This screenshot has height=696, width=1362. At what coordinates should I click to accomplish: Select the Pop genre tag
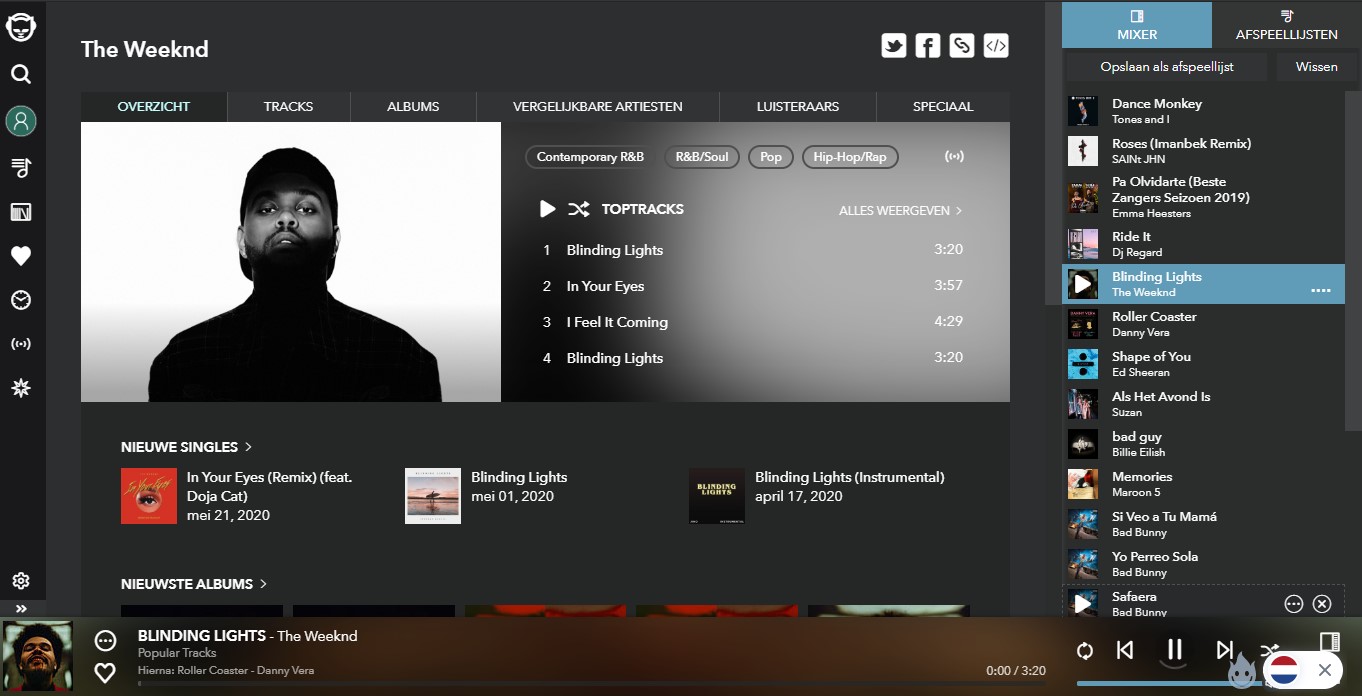(771, 157)
